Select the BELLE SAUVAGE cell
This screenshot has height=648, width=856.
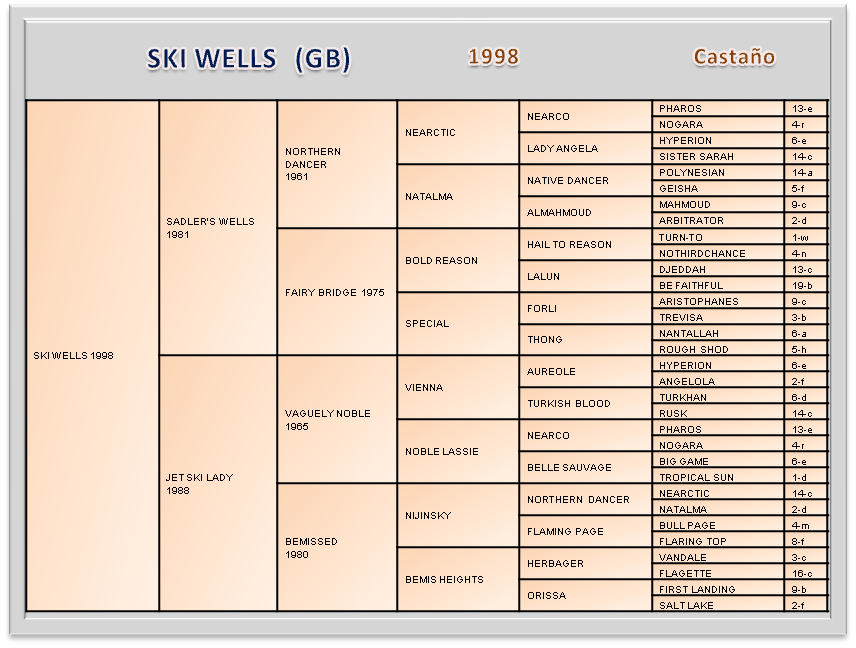click(568, 467)
